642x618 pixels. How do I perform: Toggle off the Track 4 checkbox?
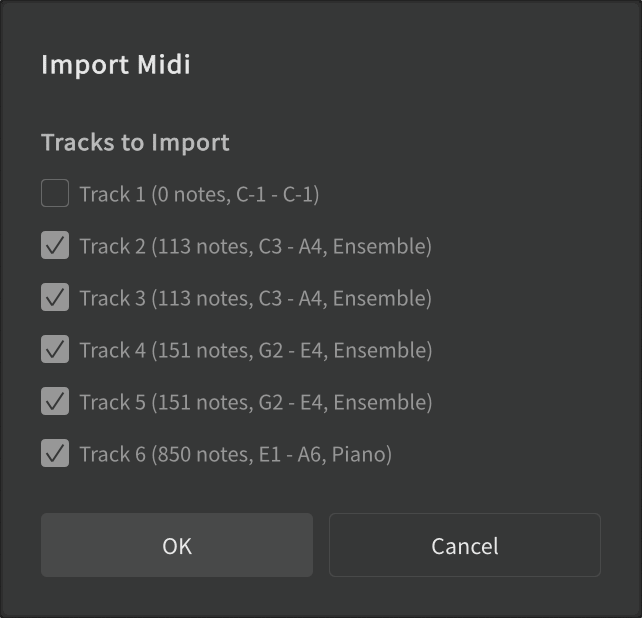click(x=55, y=349)
